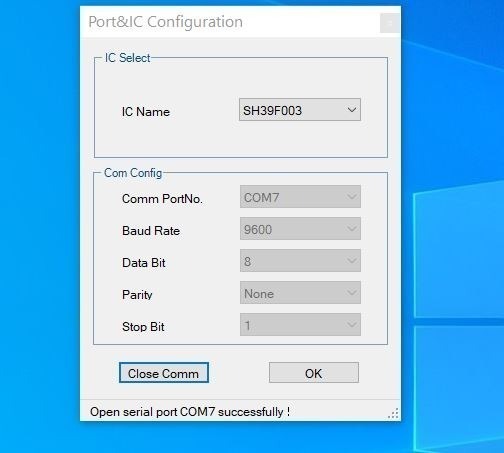Click the Baud Rate label
This screenshot has width=504, height=453.
(151, 231)
